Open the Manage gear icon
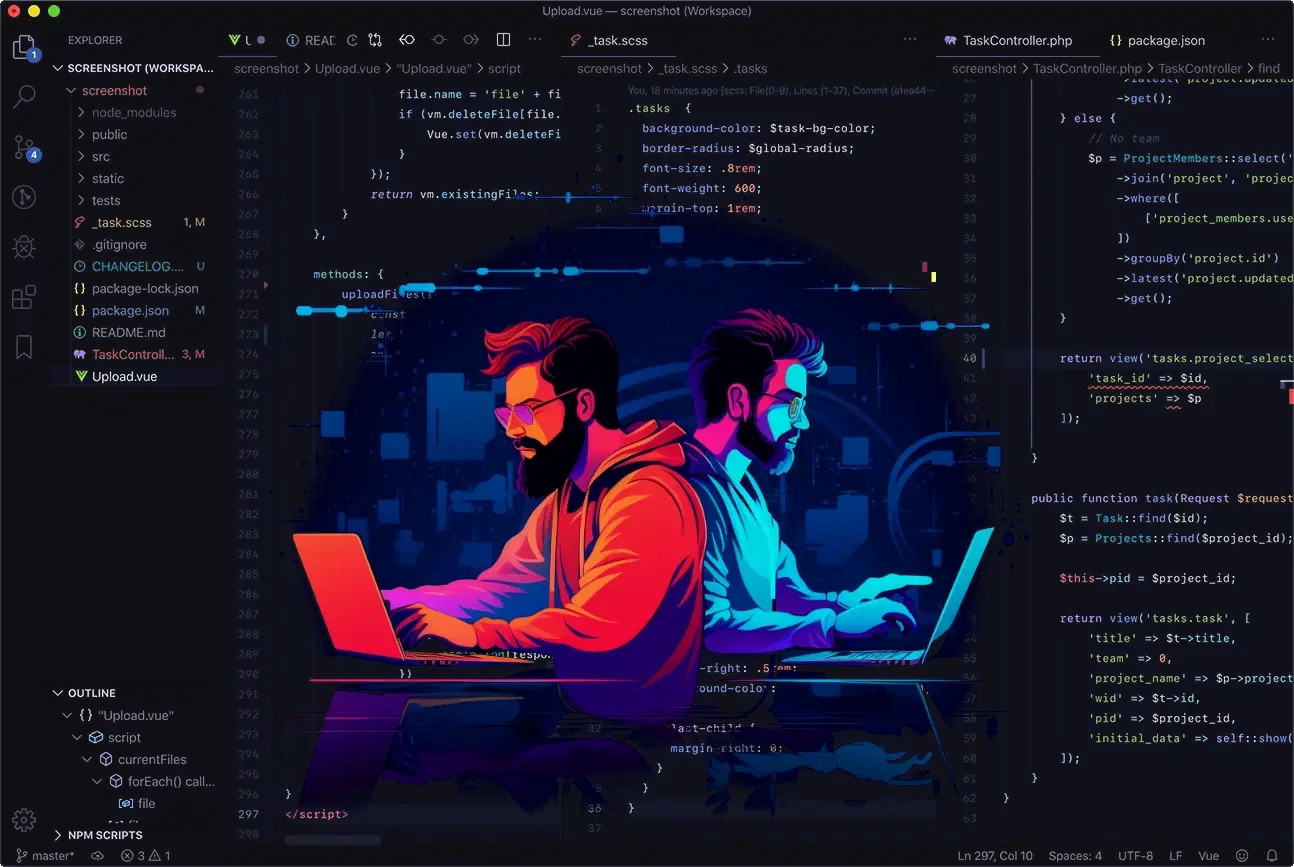The height and width of the screenshot is (867, 1294). [24, 819]
